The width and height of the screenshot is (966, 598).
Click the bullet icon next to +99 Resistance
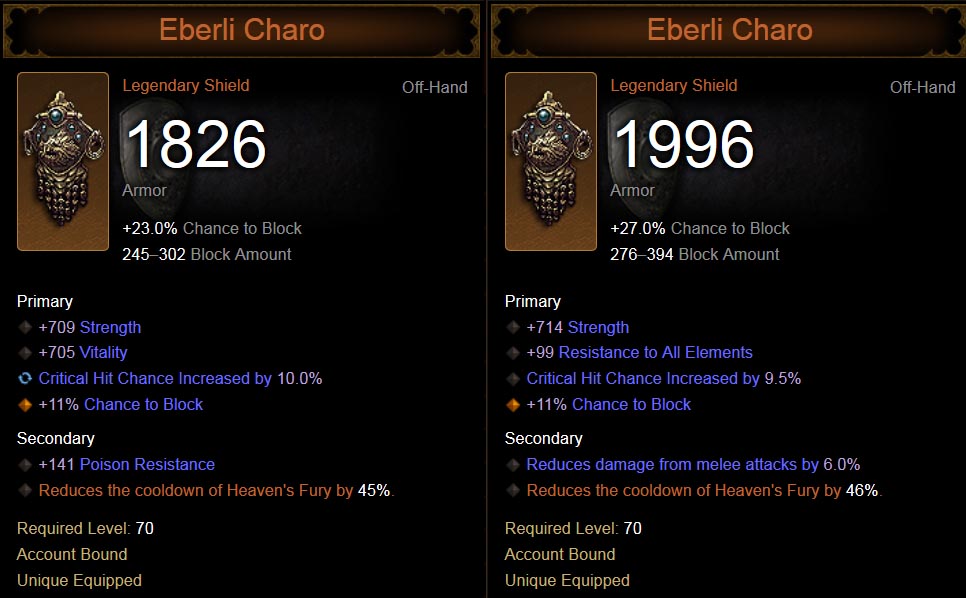[513, 353]
